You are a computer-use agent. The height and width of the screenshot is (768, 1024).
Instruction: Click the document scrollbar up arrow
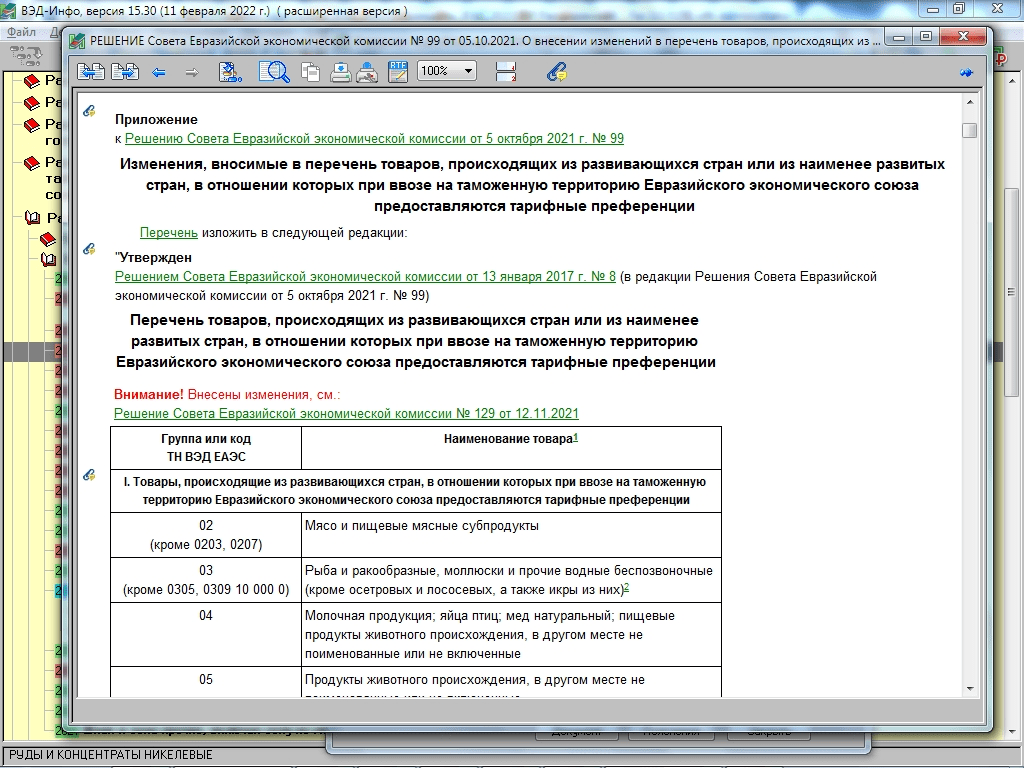(x=970, y=102)
